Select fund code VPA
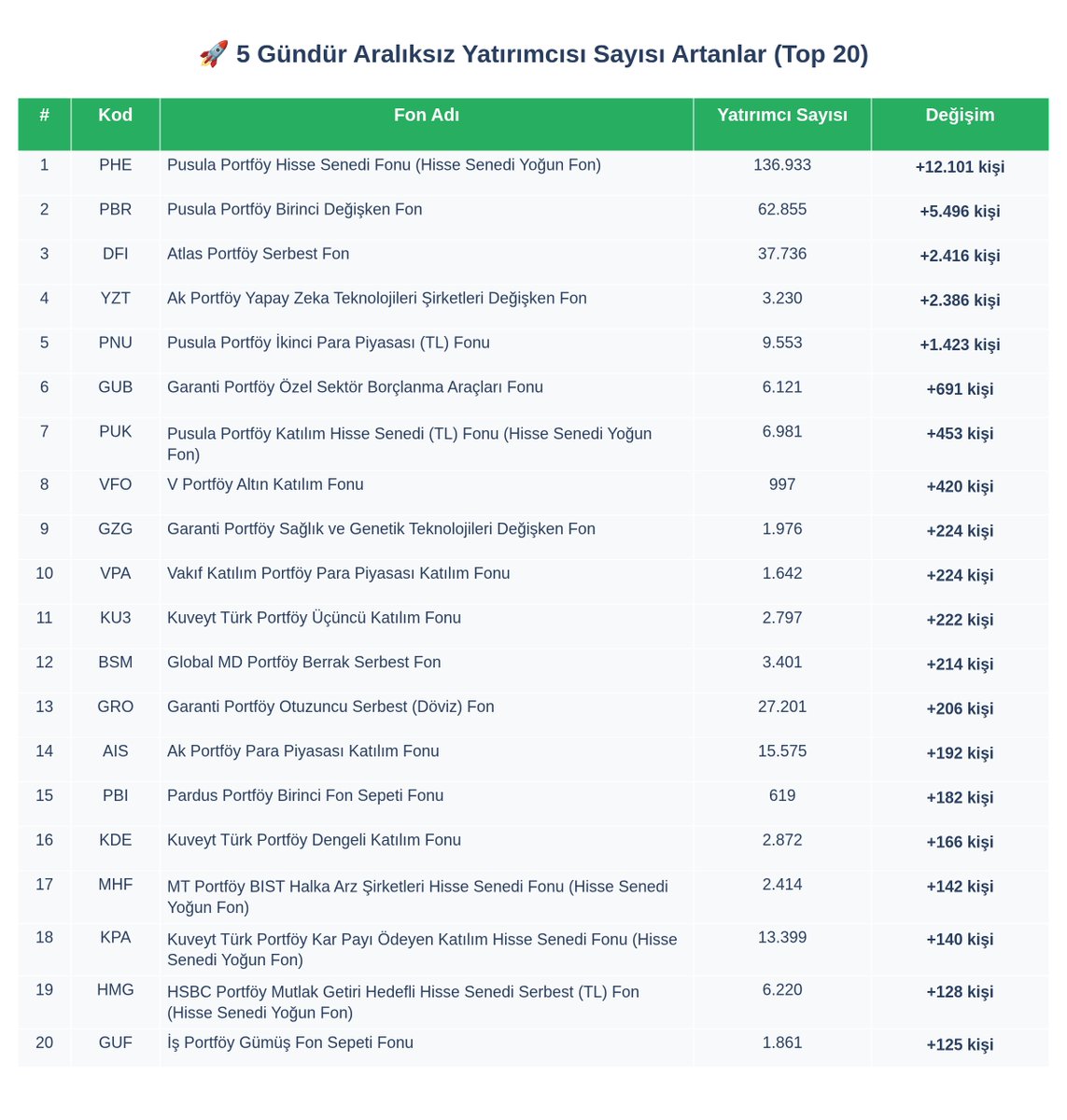Viewport: 1067px width, 1120px height. 116,573
